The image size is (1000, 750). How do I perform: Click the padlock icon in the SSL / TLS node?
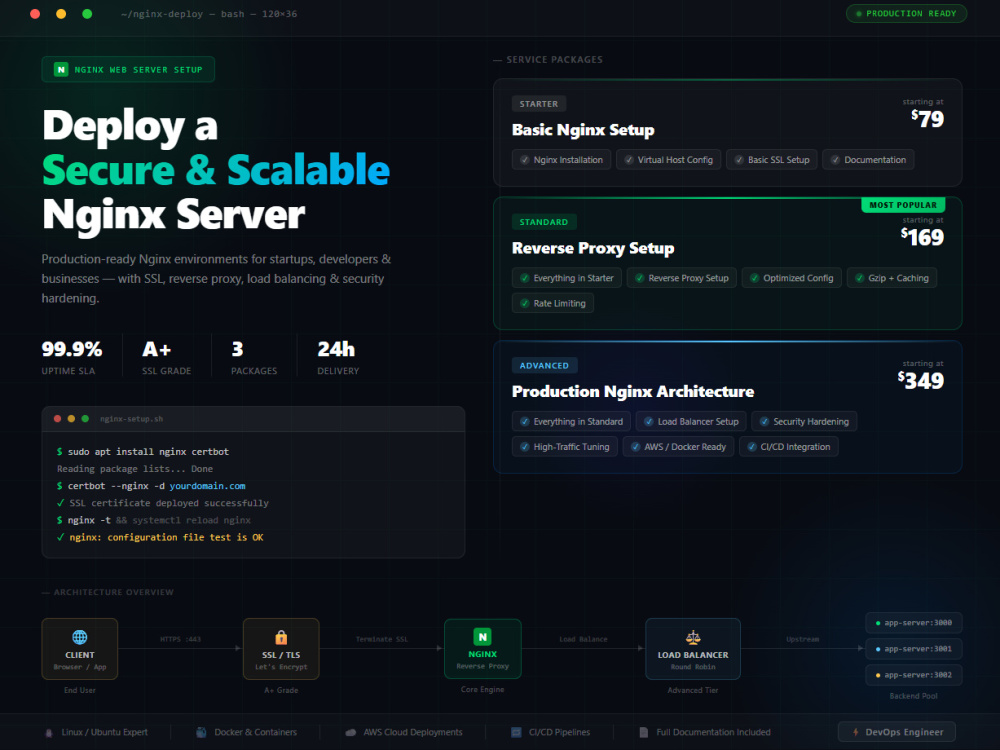coord(281,637)
